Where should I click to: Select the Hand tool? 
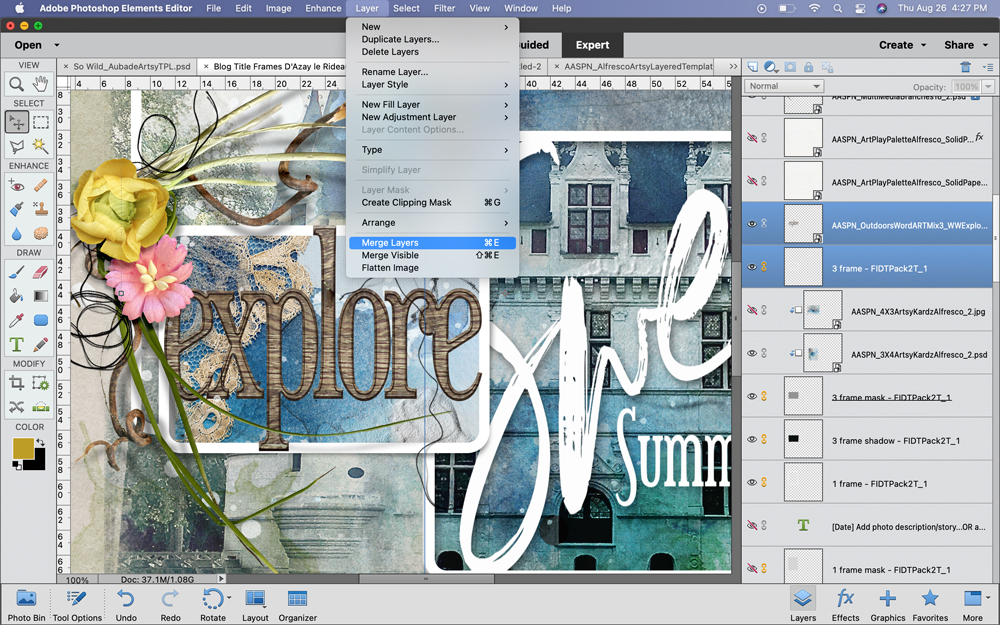41,84
